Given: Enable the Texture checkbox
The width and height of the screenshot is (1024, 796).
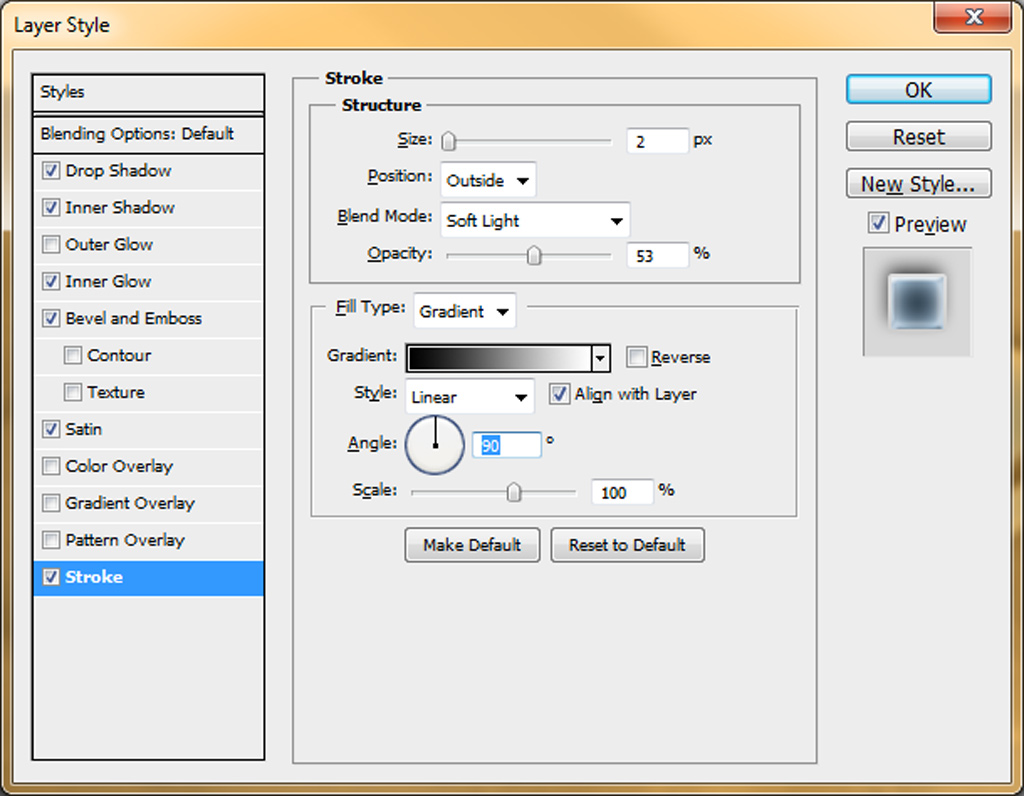Looking at the screenshot, I should click(72, 392).
